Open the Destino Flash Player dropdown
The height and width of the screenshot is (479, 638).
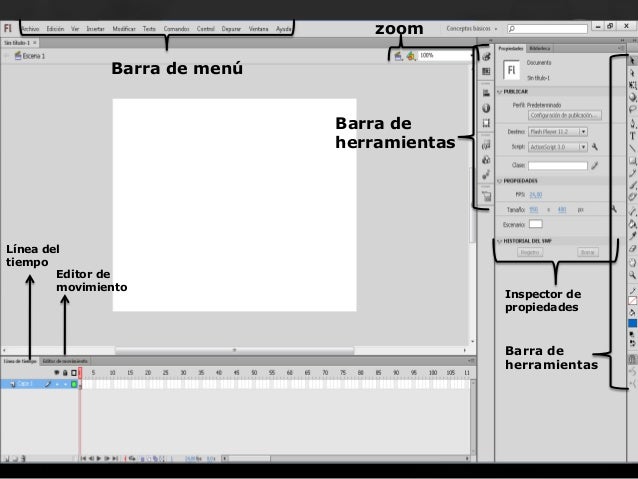(558, 132)
